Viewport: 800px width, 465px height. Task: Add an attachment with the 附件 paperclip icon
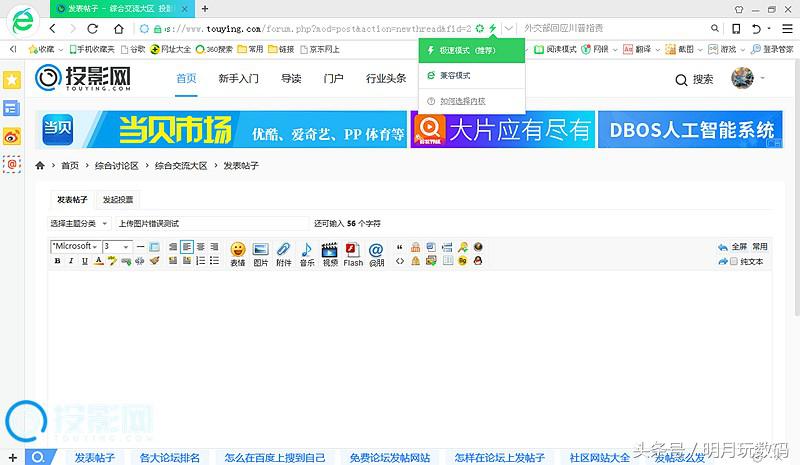tap(284, 254)
